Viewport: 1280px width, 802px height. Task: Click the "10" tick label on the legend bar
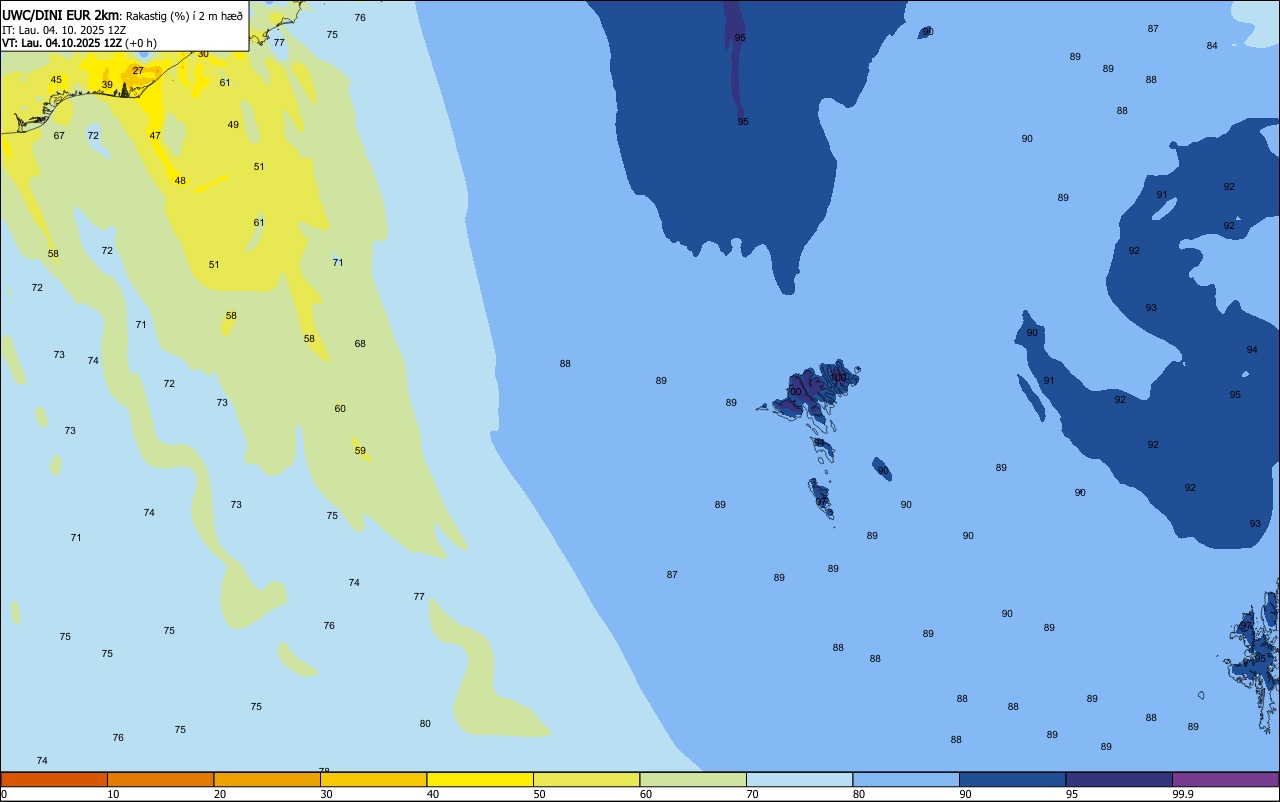pos(113,794)
